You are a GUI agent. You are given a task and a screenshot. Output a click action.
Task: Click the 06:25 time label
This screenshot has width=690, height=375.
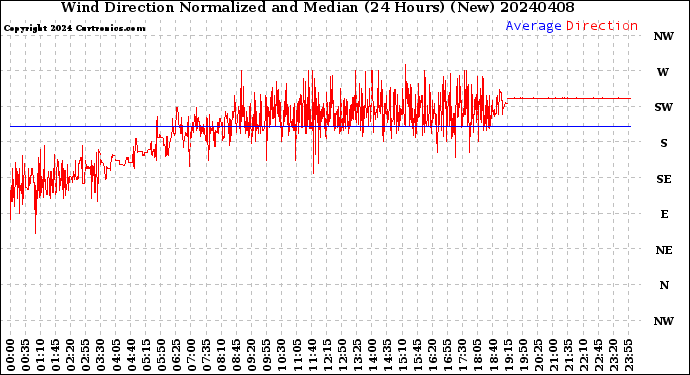176,355
